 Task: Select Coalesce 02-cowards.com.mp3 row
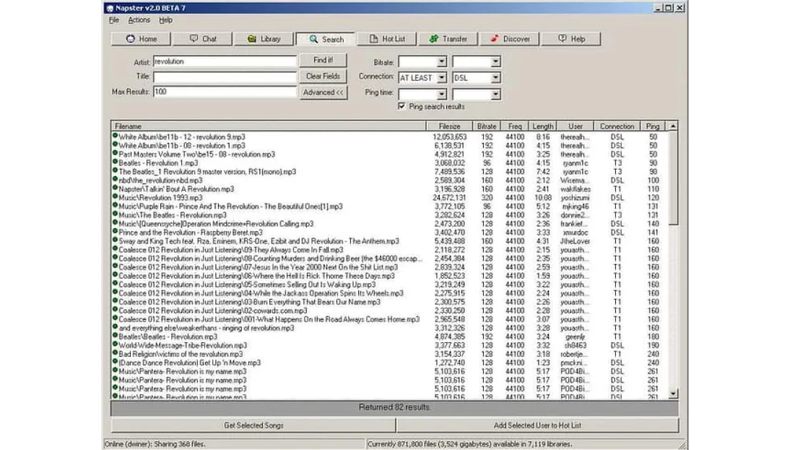(x=390, y=310)
